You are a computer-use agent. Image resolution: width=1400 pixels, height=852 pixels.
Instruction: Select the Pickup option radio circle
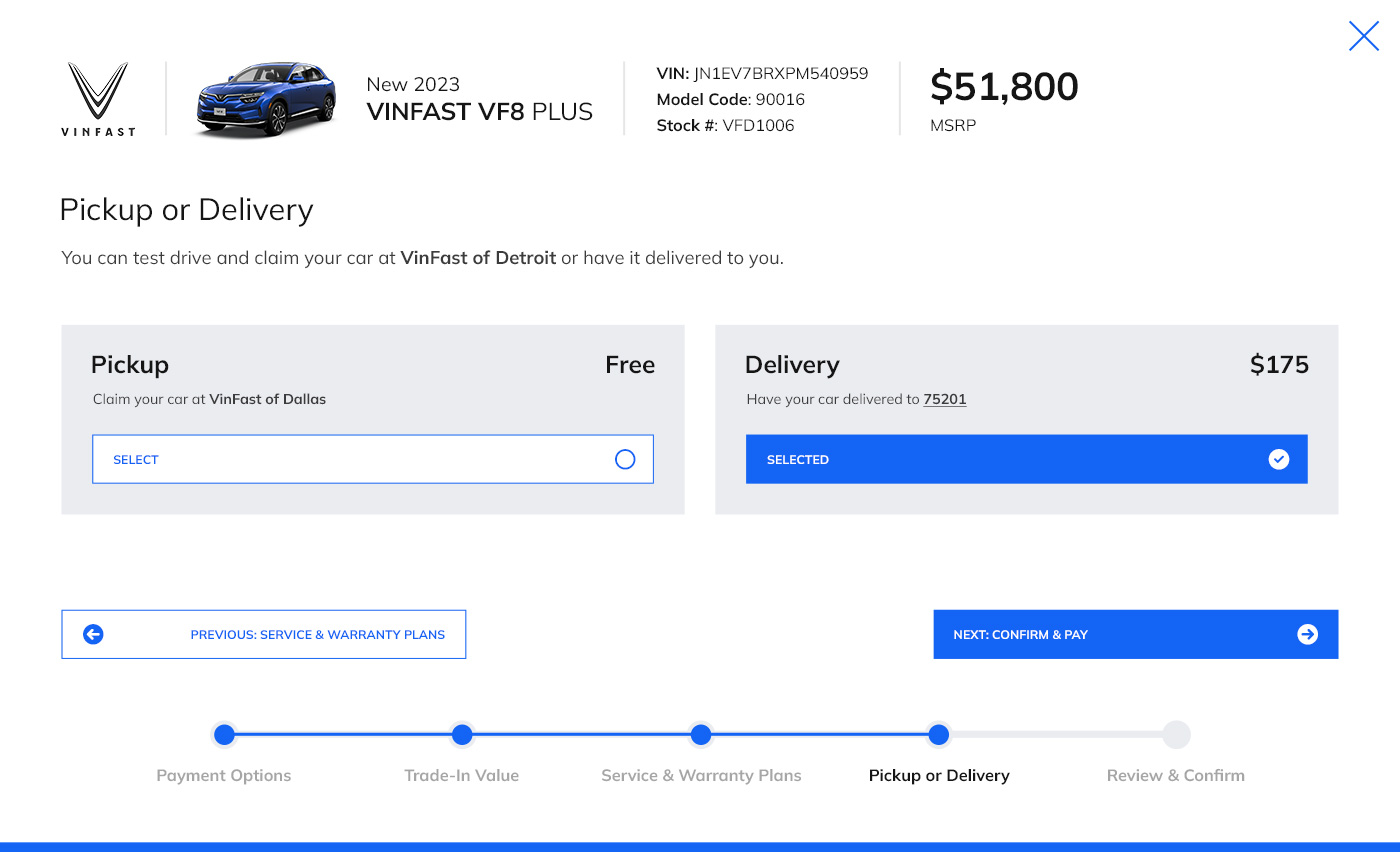point(625,459)
